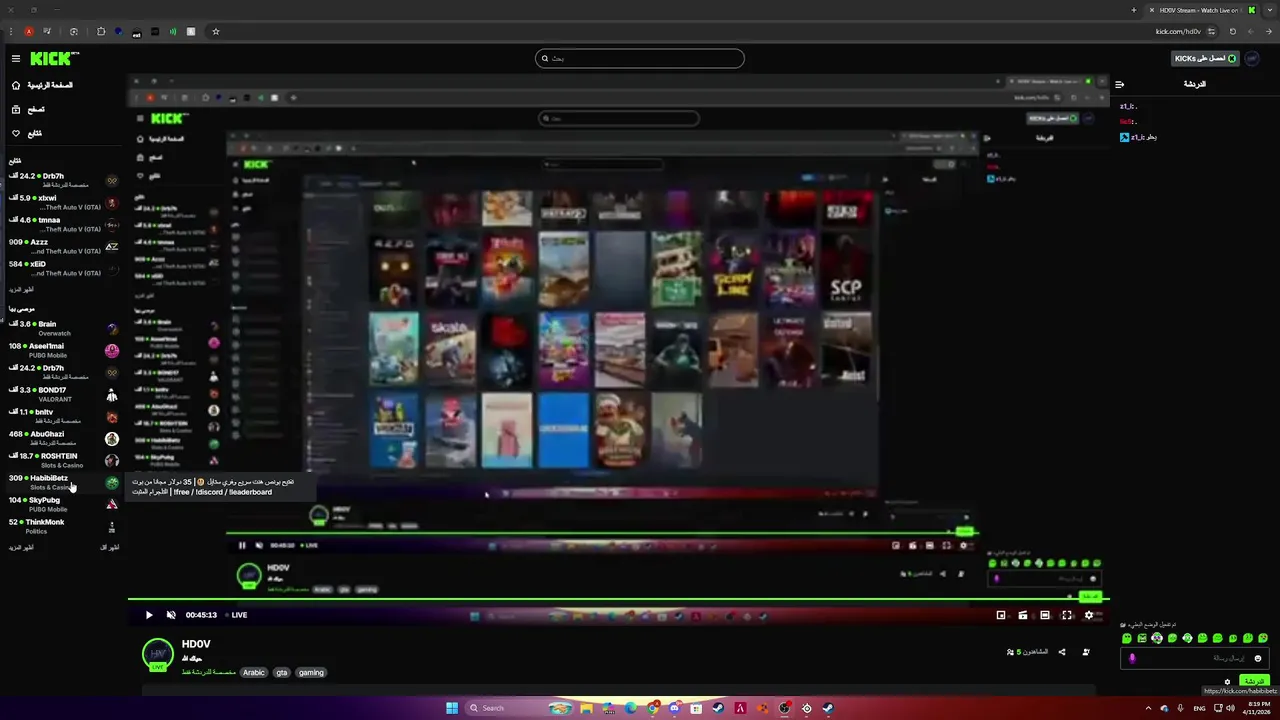Enable mini player picture-in-picture
The width and height of the screenshot is (1280, 720).
coord(1001,615)
